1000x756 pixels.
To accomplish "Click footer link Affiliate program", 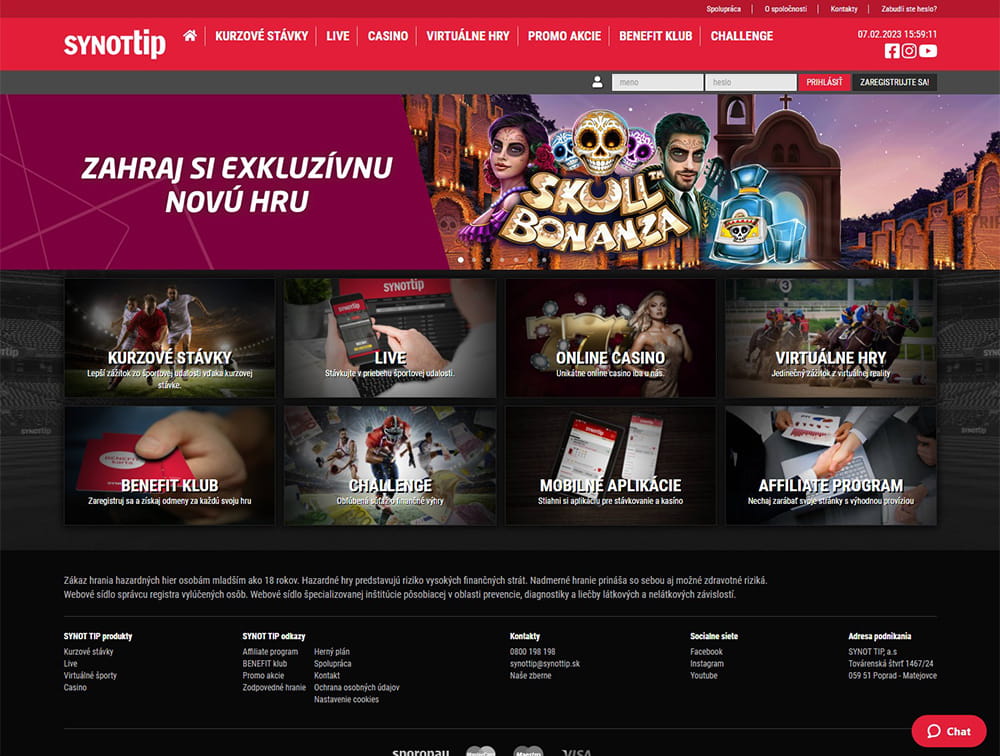I will [270, 651].
